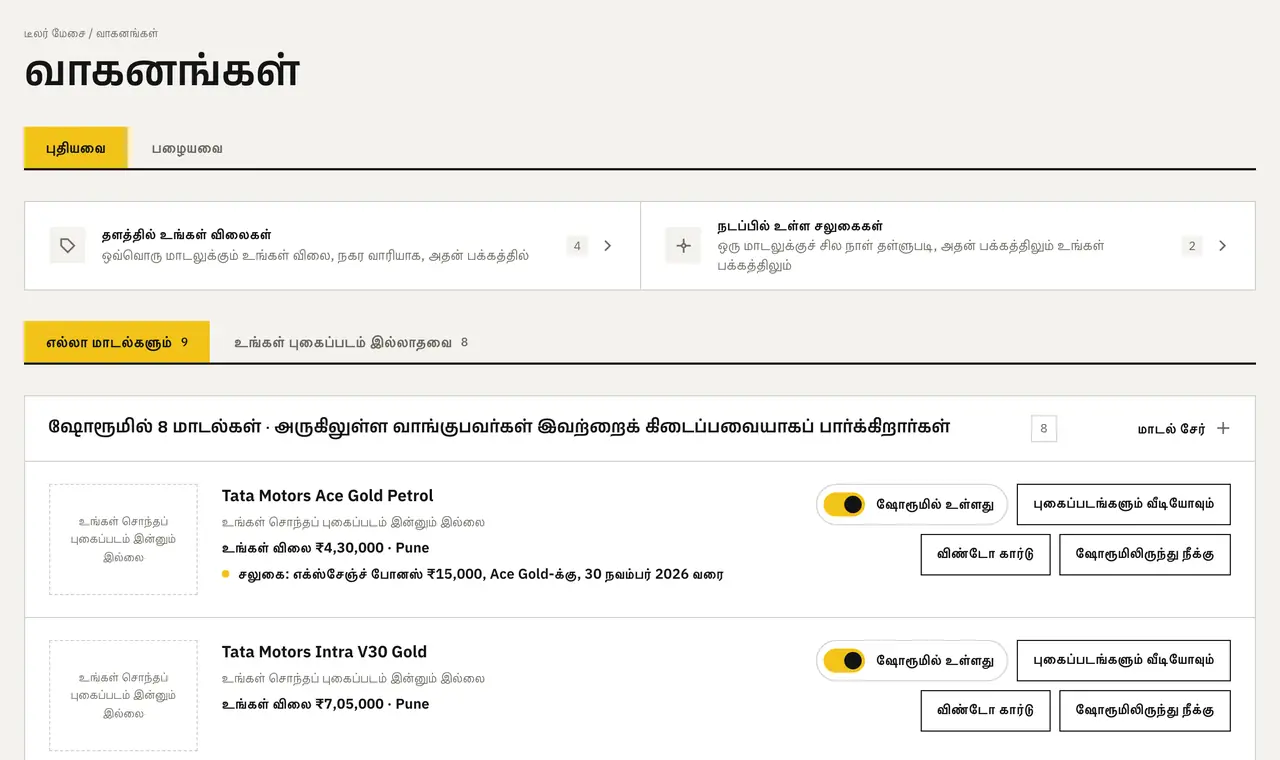Click count badge 4 in prices card
Viewport: 1280px width, 760px height.
pyautogui.click(x=577, y=246)
